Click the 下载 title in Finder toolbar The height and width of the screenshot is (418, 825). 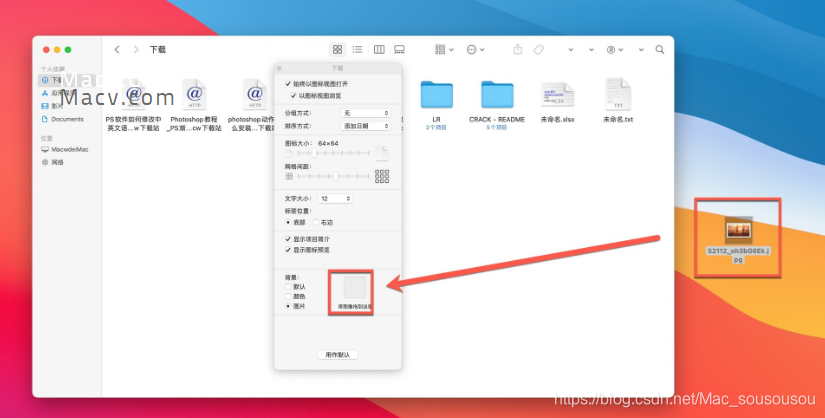[x=157, y=49]
